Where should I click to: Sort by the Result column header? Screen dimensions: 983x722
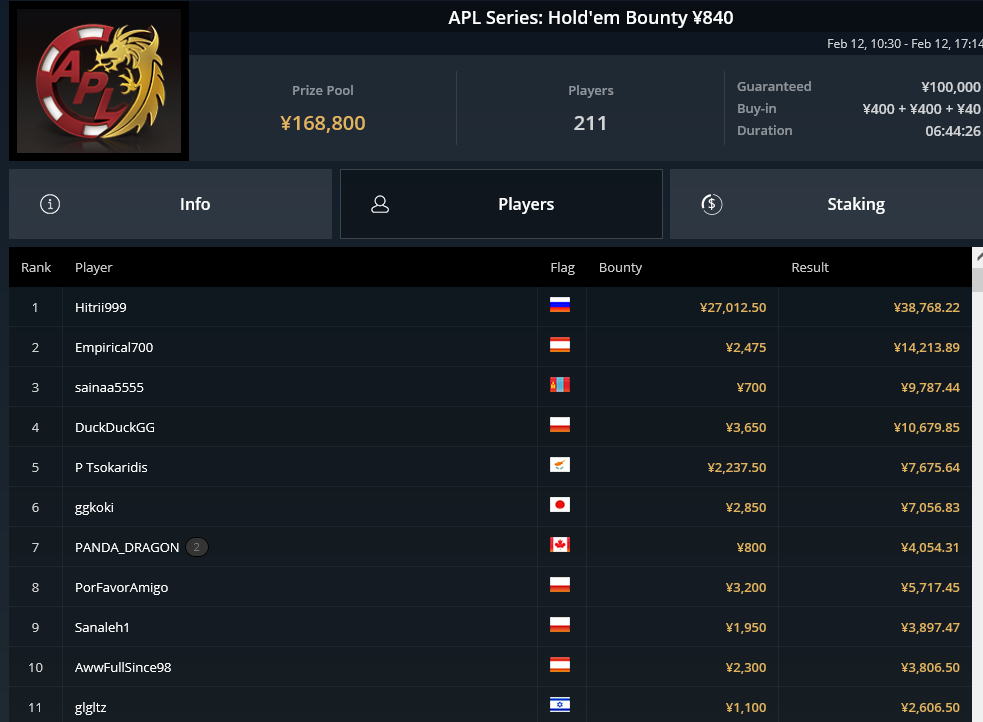[810, 268]
